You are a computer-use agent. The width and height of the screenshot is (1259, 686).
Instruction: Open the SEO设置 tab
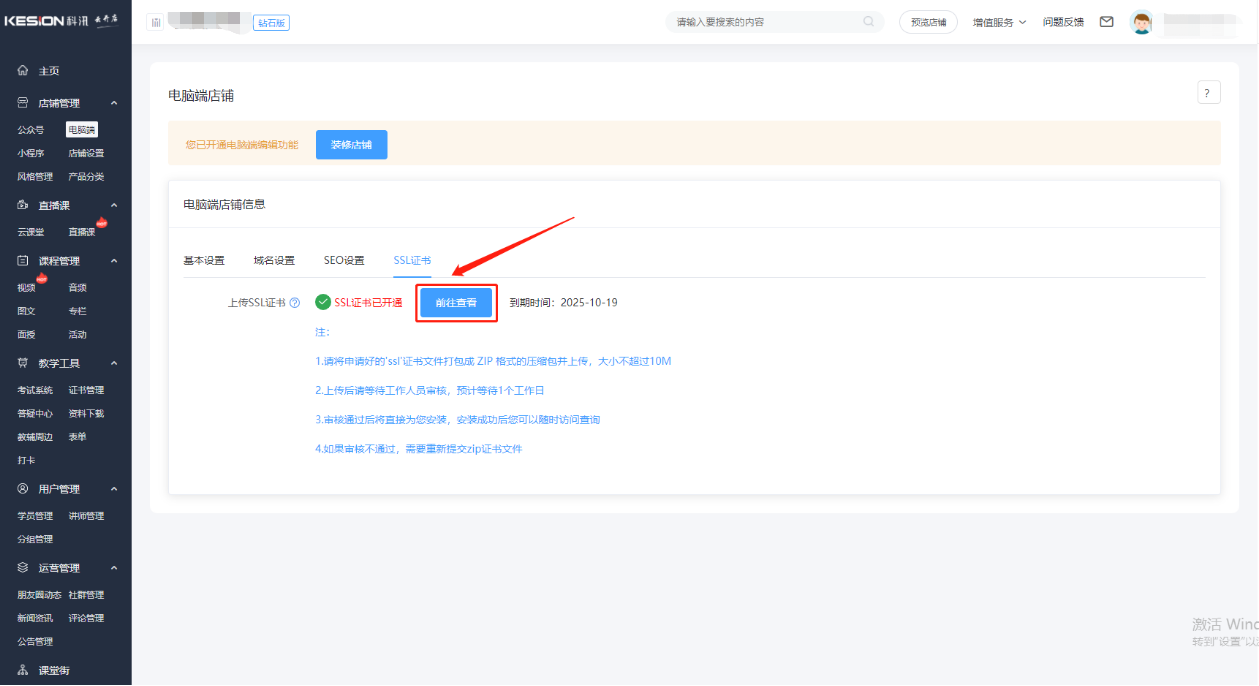point(344,260)
